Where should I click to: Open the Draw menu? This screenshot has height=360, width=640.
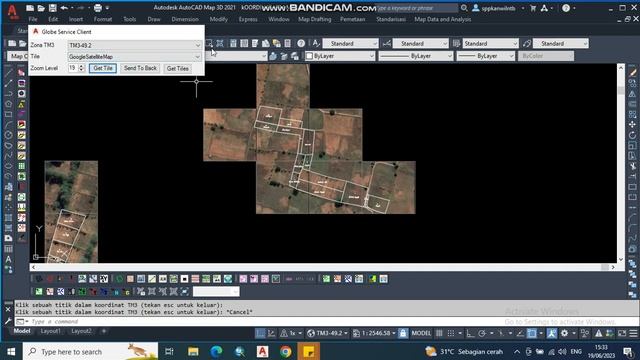click(x=154, y=19)
